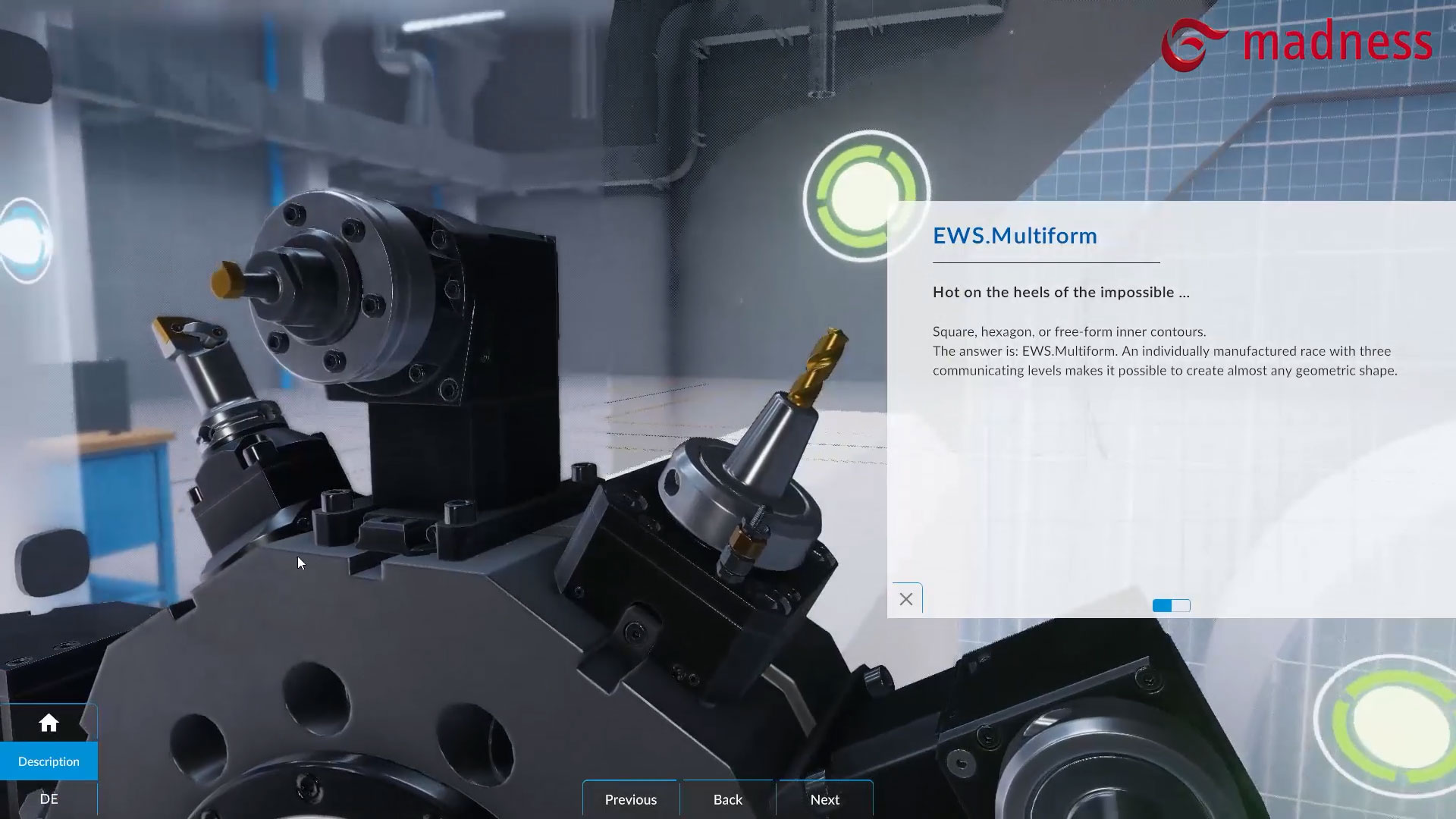Switch language to DE

pyautogui.click(x=49, y=799)
